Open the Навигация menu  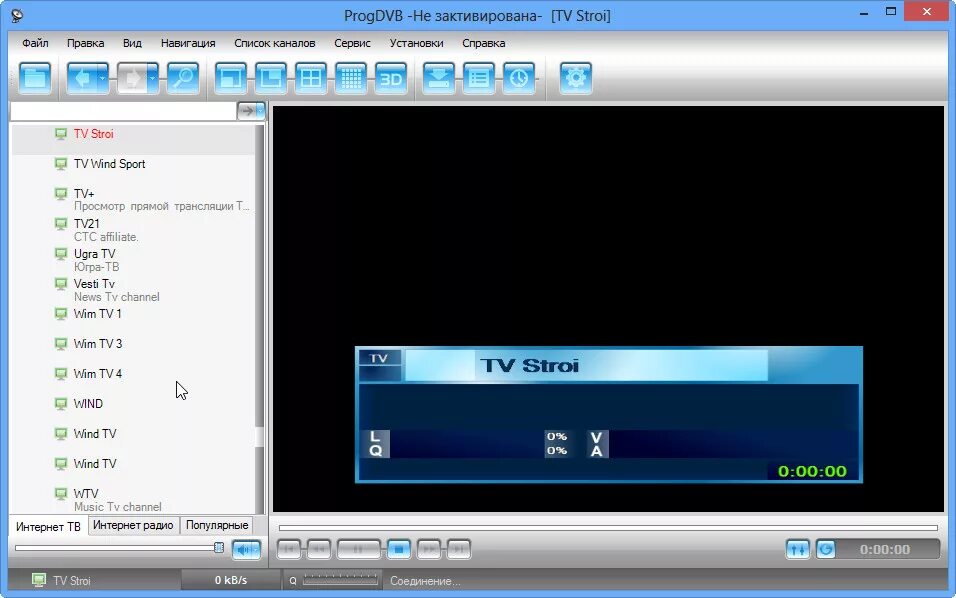point(188,43)
